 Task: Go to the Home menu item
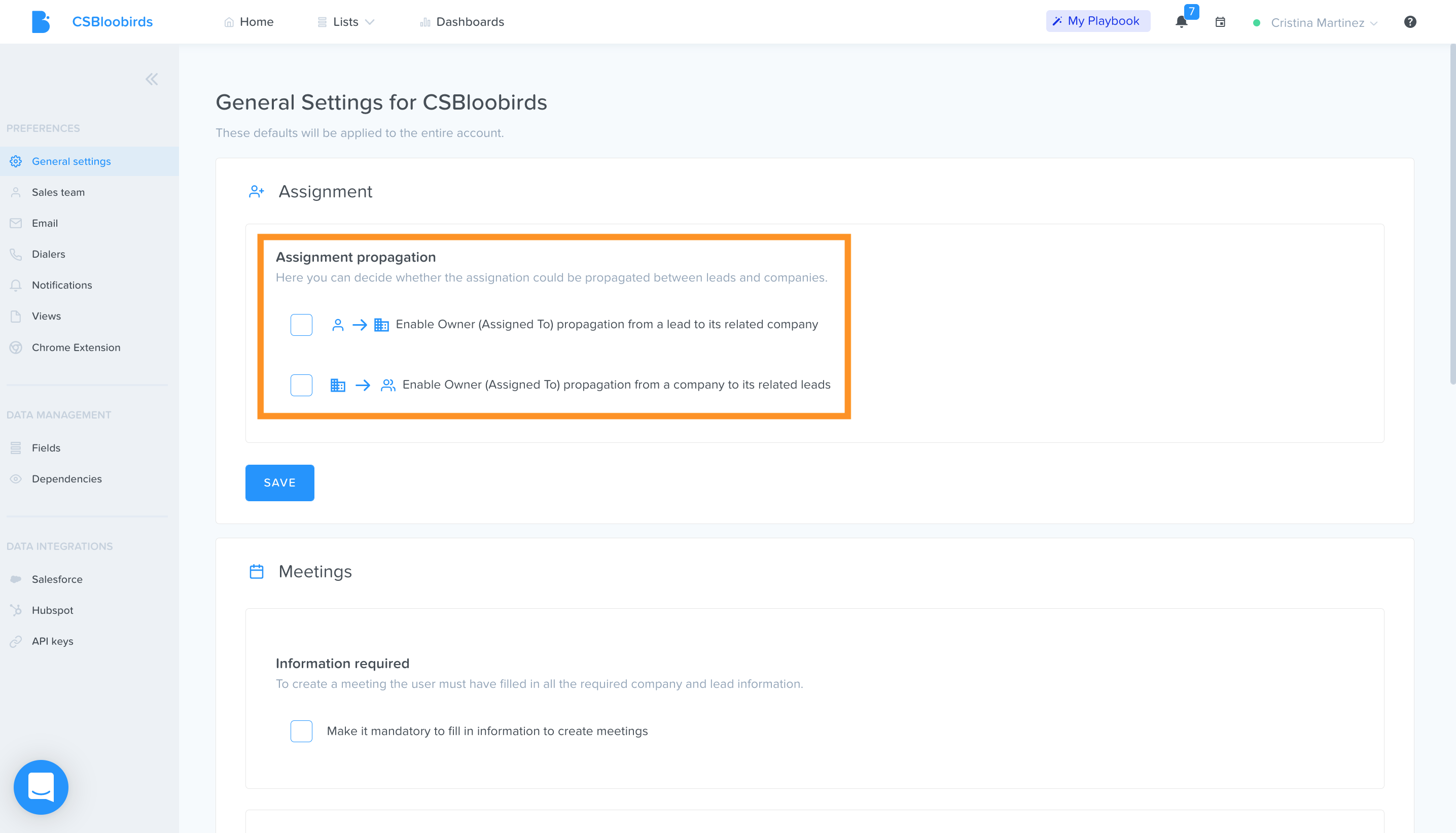point(249,22)
